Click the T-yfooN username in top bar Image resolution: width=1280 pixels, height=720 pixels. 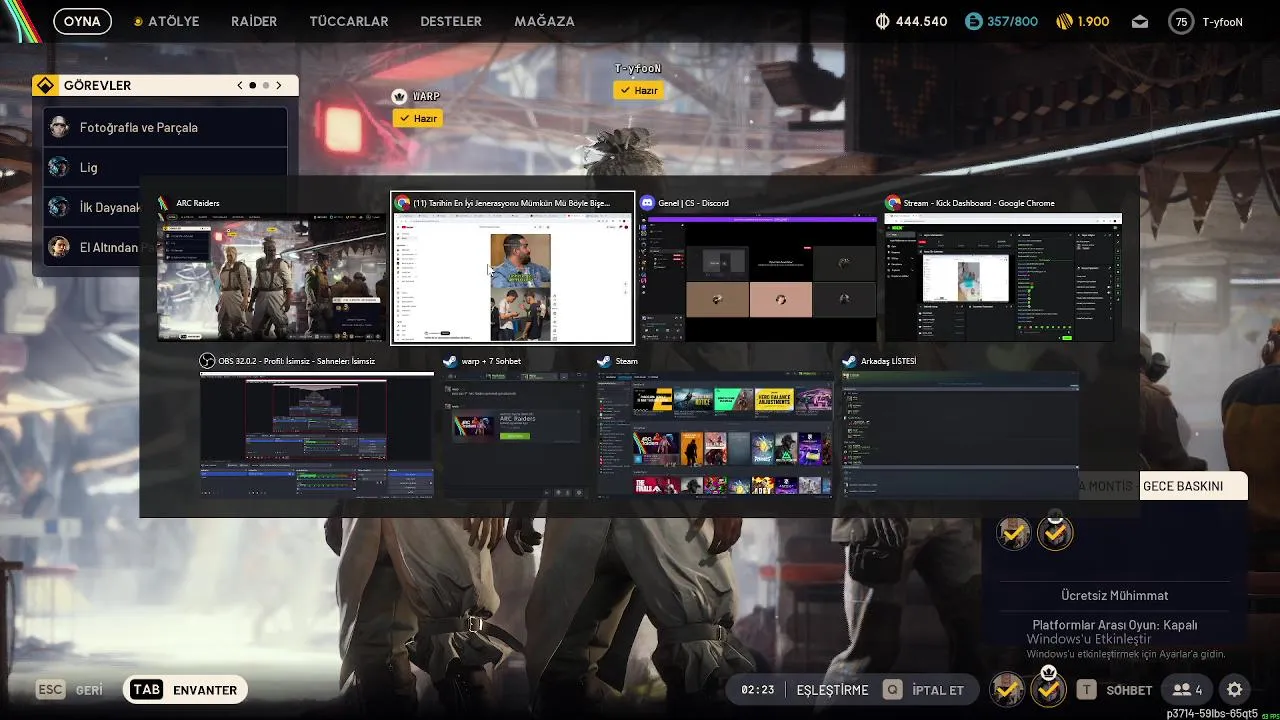tap(1222, 21)
